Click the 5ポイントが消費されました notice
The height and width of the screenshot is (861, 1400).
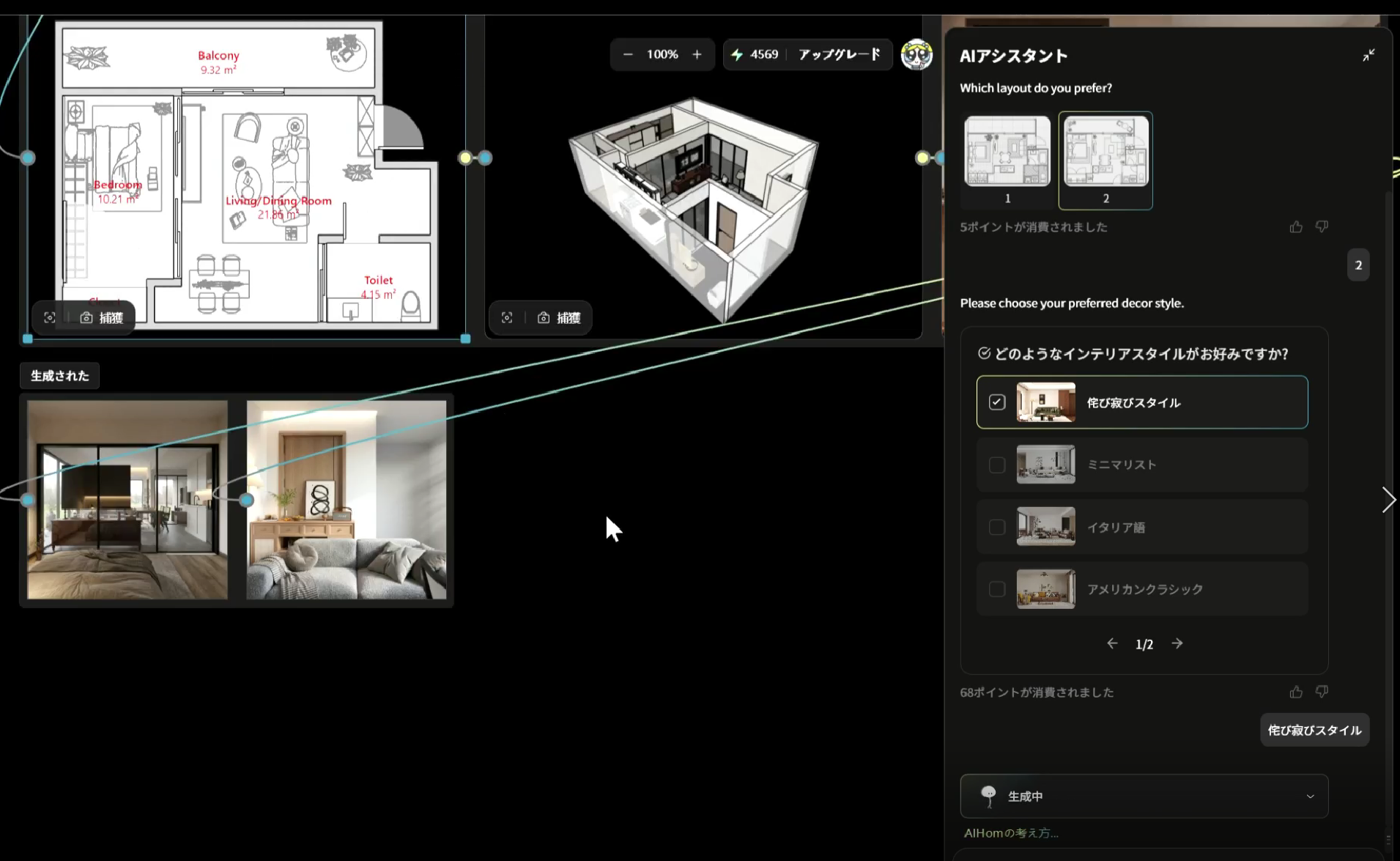tap(1034, 227)
